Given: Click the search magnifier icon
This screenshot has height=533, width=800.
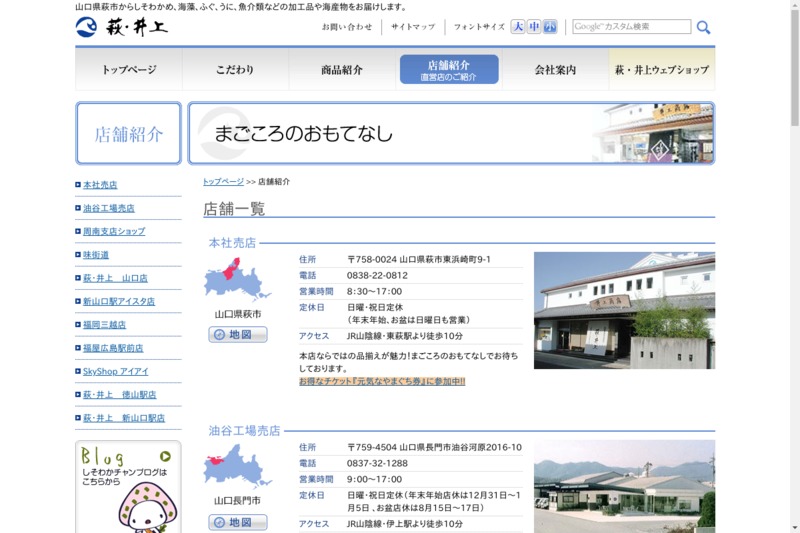Looking at the screenshot, I should click(x=703, y=27).
